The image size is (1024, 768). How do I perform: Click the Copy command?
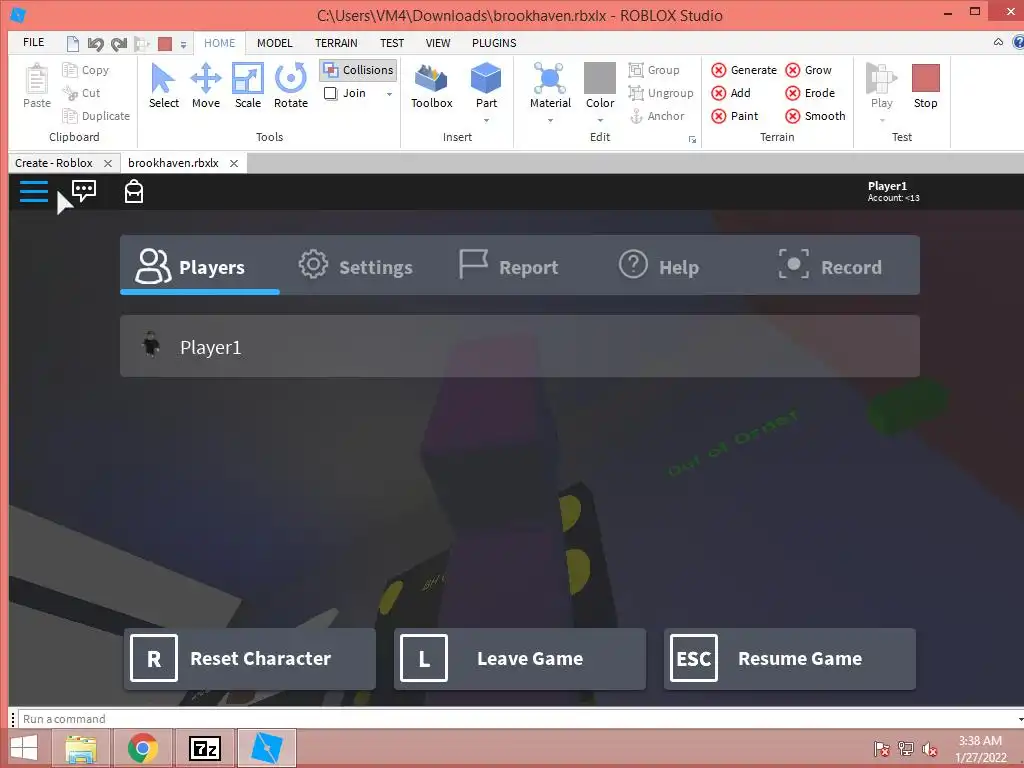point(86,70)
